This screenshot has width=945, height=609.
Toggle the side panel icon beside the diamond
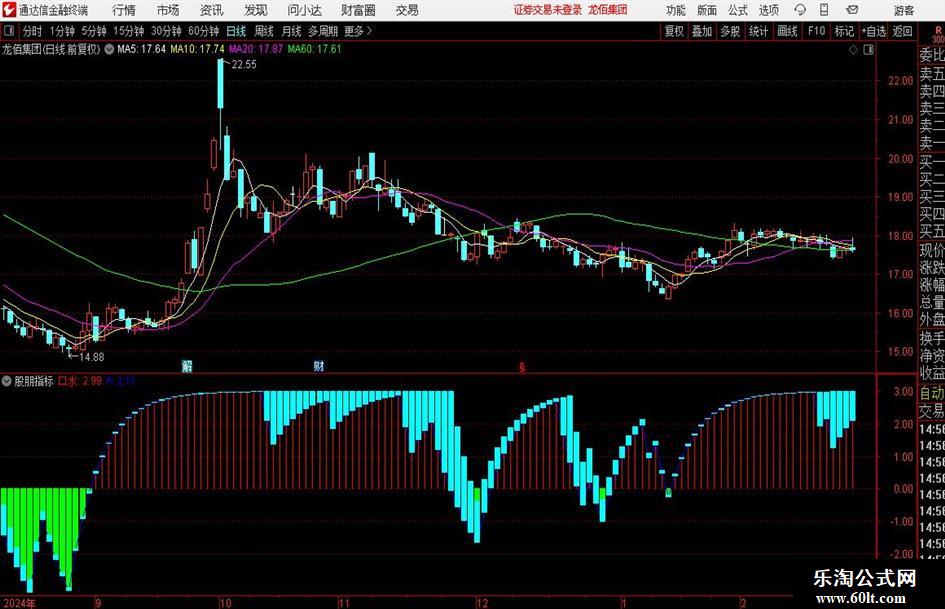click(868, 50)
